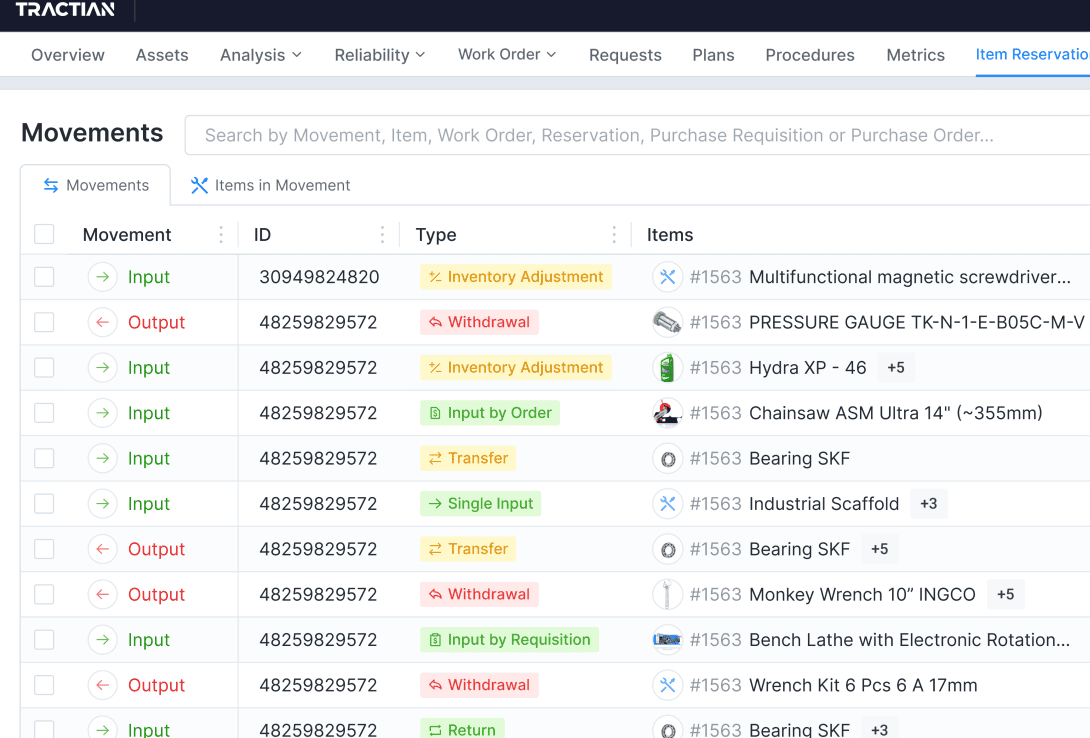Click the Withdrawal badge on PRESSURE GAUGE row
This screenshot has width=1090, height=738.
click(x=479, y=322)
